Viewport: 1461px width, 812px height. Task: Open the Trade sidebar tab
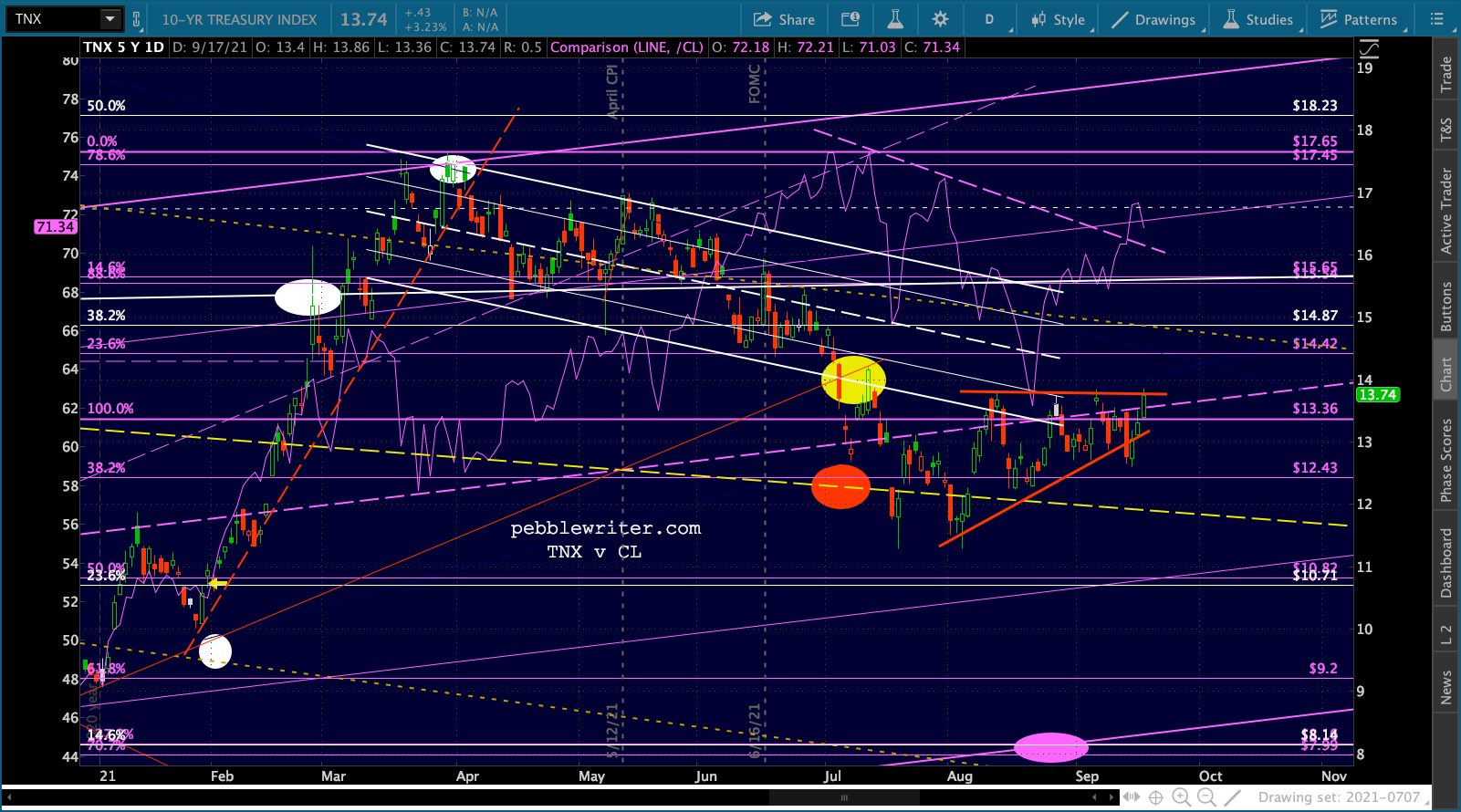(x=1445, y=74)
